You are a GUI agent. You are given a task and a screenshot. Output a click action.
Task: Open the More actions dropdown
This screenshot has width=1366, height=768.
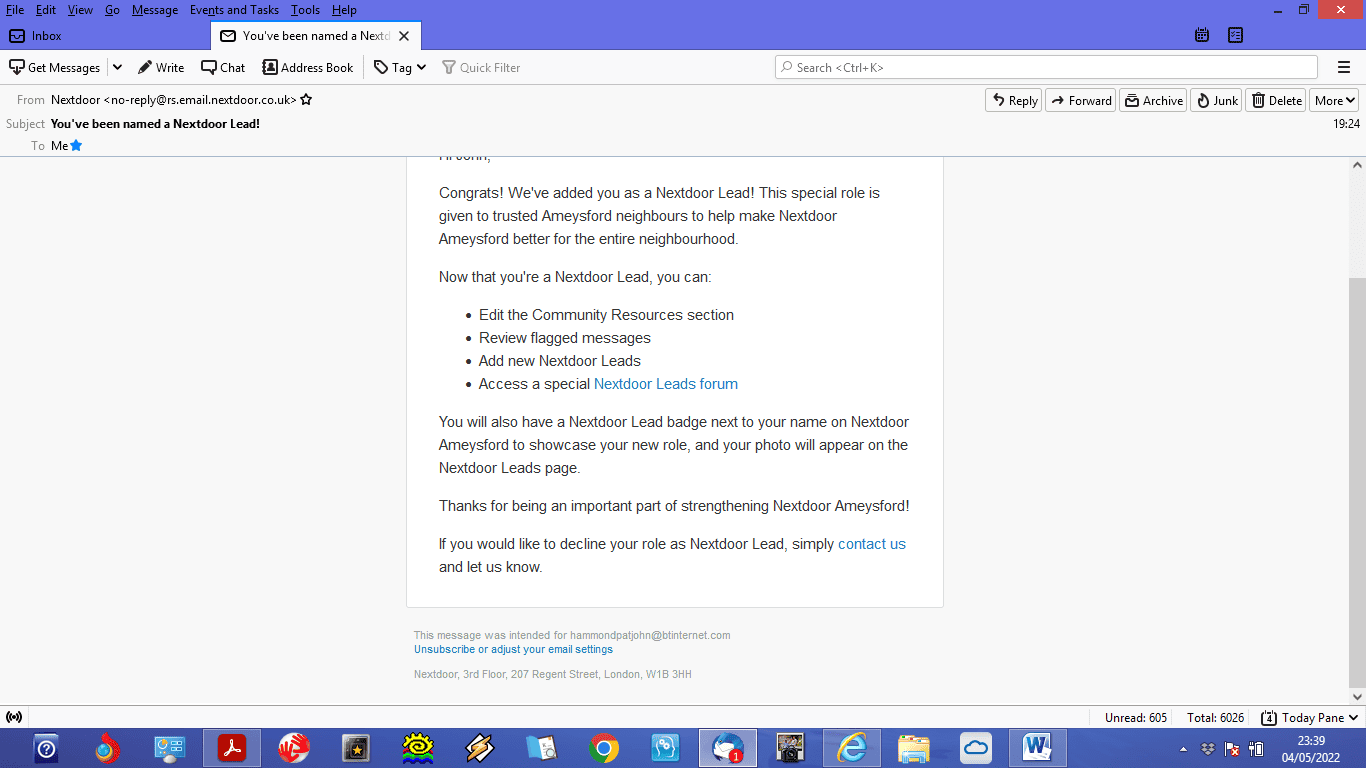tap(1335, 100)
